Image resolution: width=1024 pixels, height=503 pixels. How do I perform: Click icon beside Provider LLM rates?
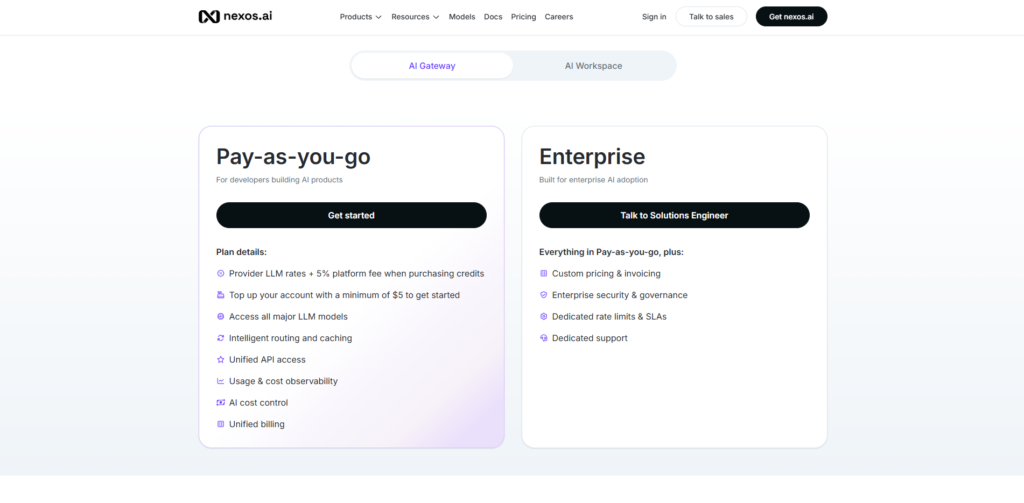pyautogui.click(x=221, y=274)
